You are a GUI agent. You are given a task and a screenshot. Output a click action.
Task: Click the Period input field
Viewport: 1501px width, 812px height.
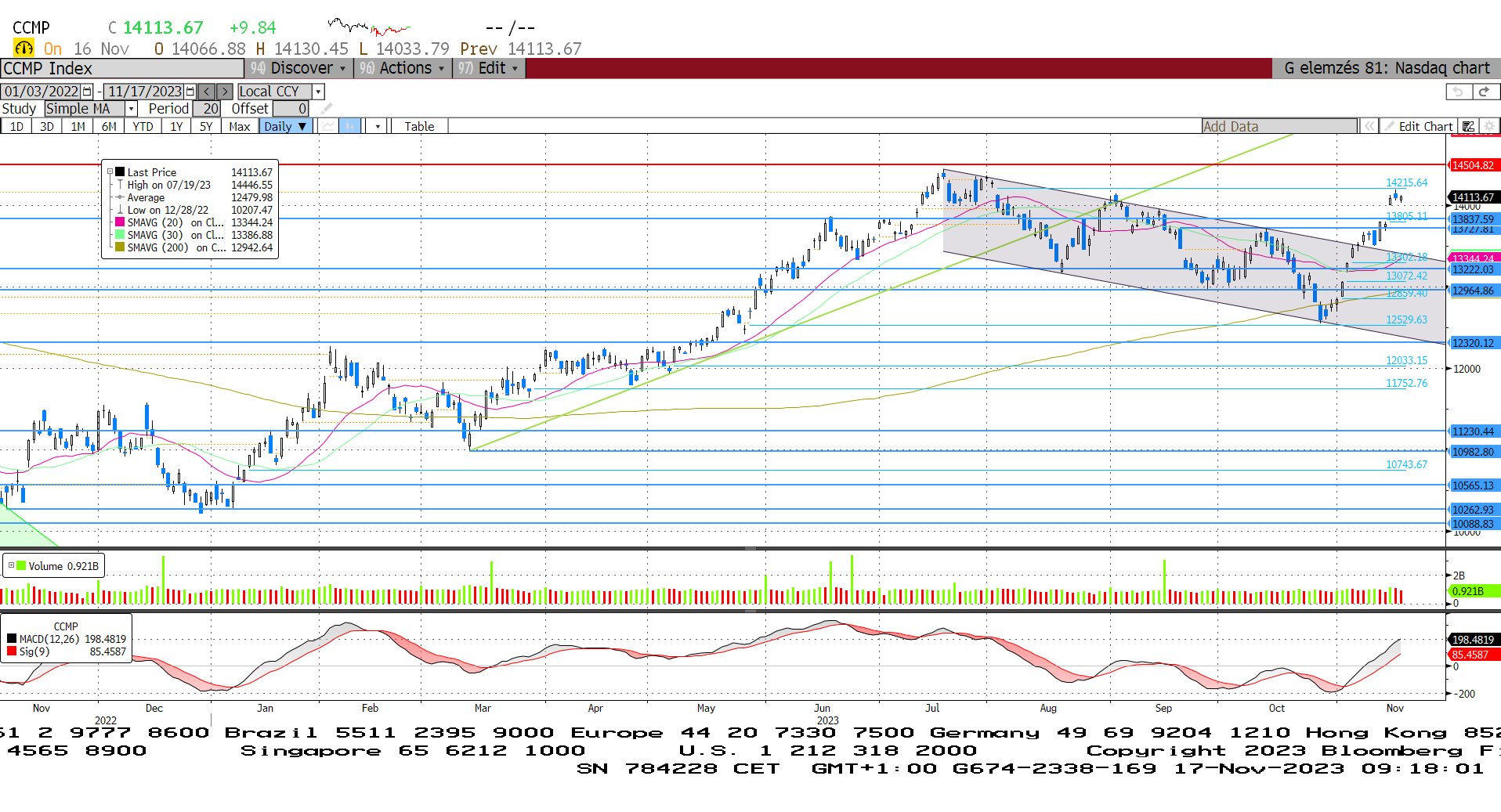(207, 109)
